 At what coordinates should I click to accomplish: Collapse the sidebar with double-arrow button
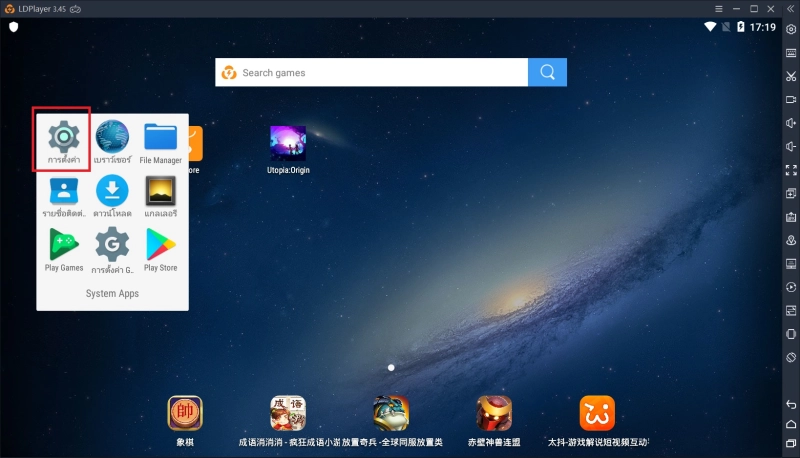791,8
